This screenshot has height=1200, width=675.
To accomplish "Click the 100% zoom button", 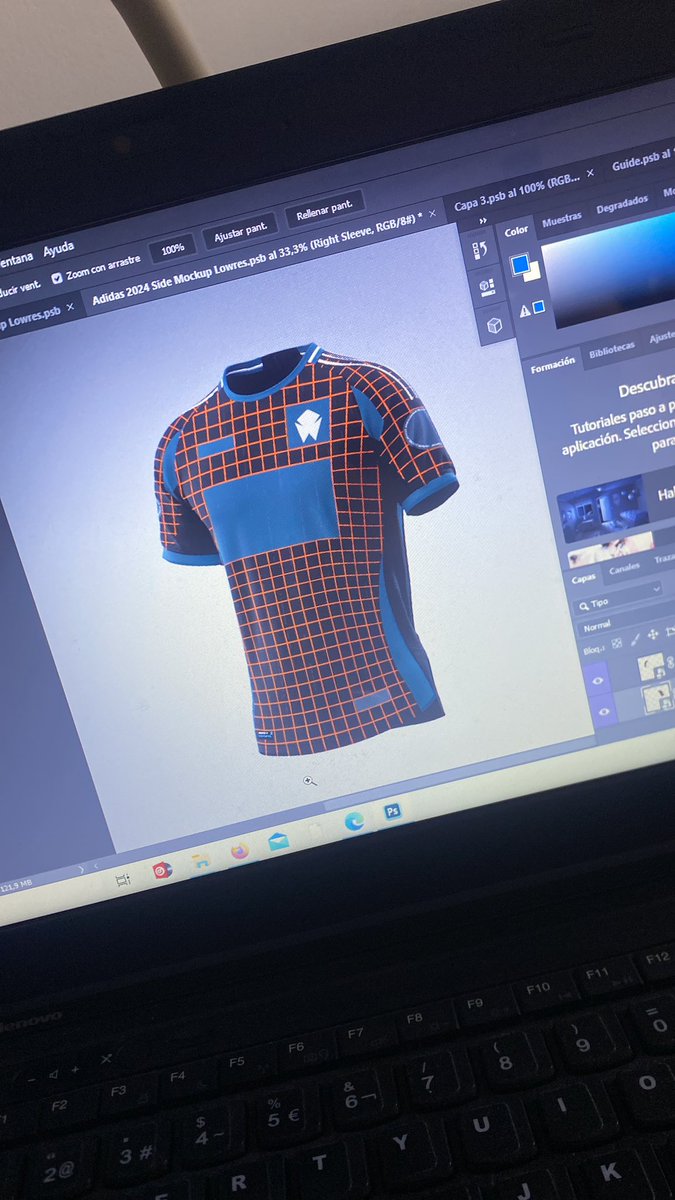I will 172,248.
